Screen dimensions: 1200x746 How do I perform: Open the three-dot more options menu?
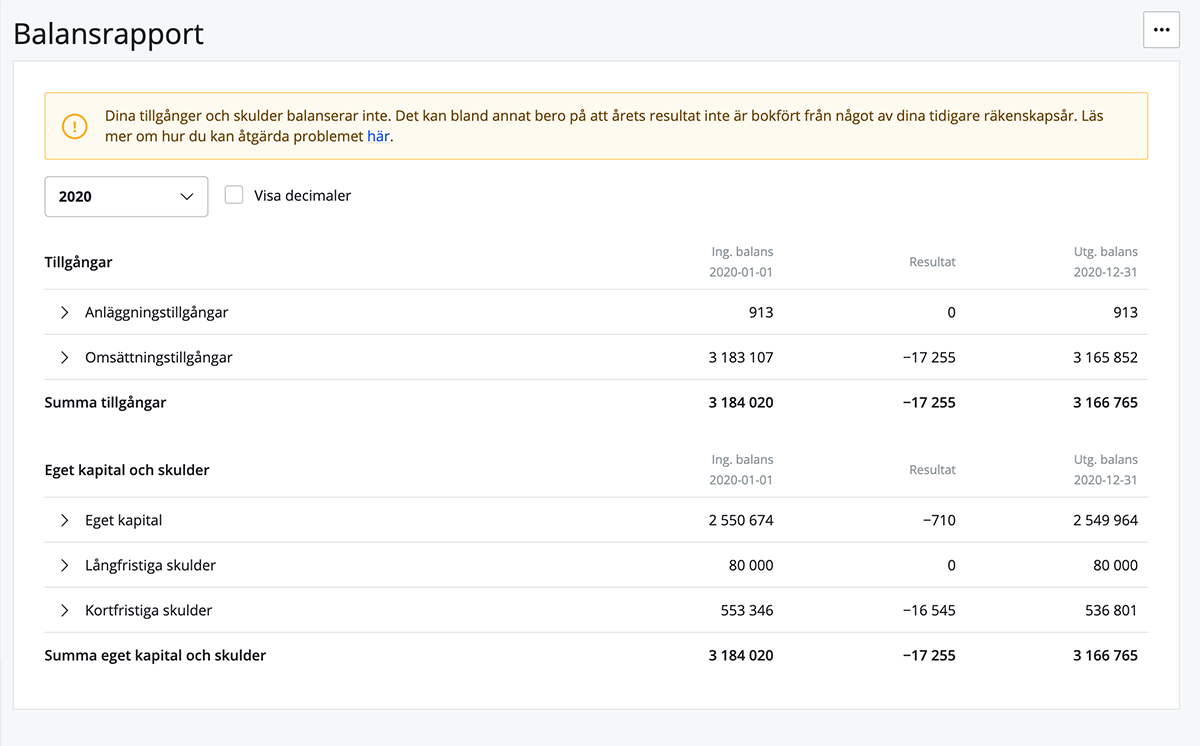tap(1161, 30)
